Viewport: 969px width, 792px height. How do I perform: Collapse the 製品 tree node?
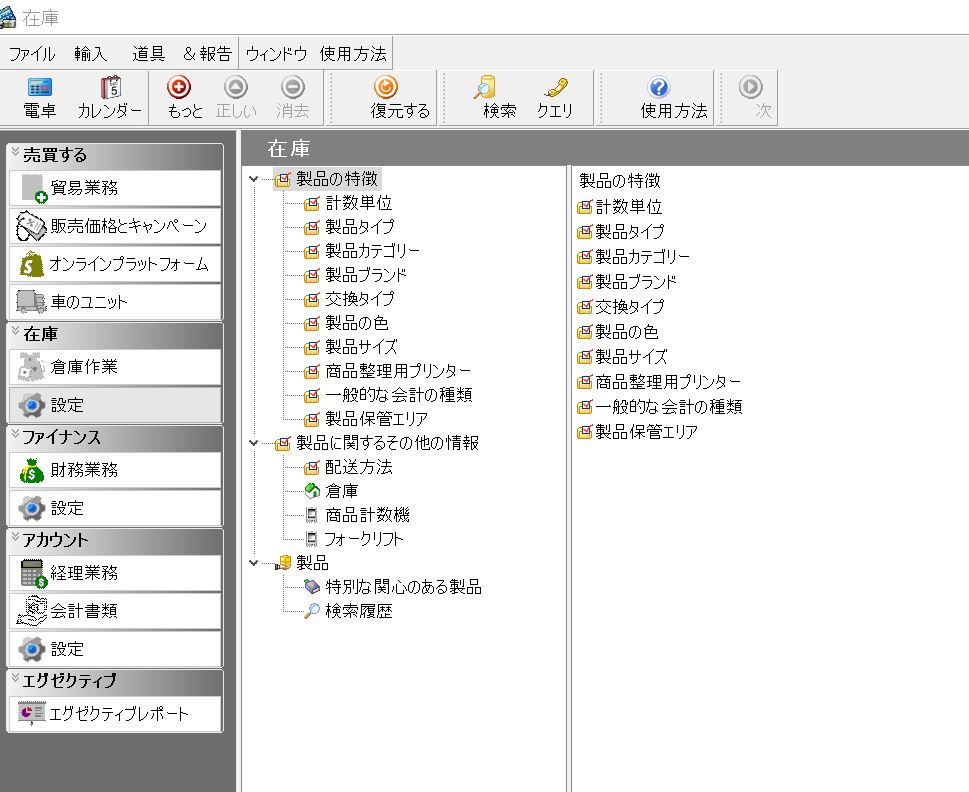click(x=254, y=563)
